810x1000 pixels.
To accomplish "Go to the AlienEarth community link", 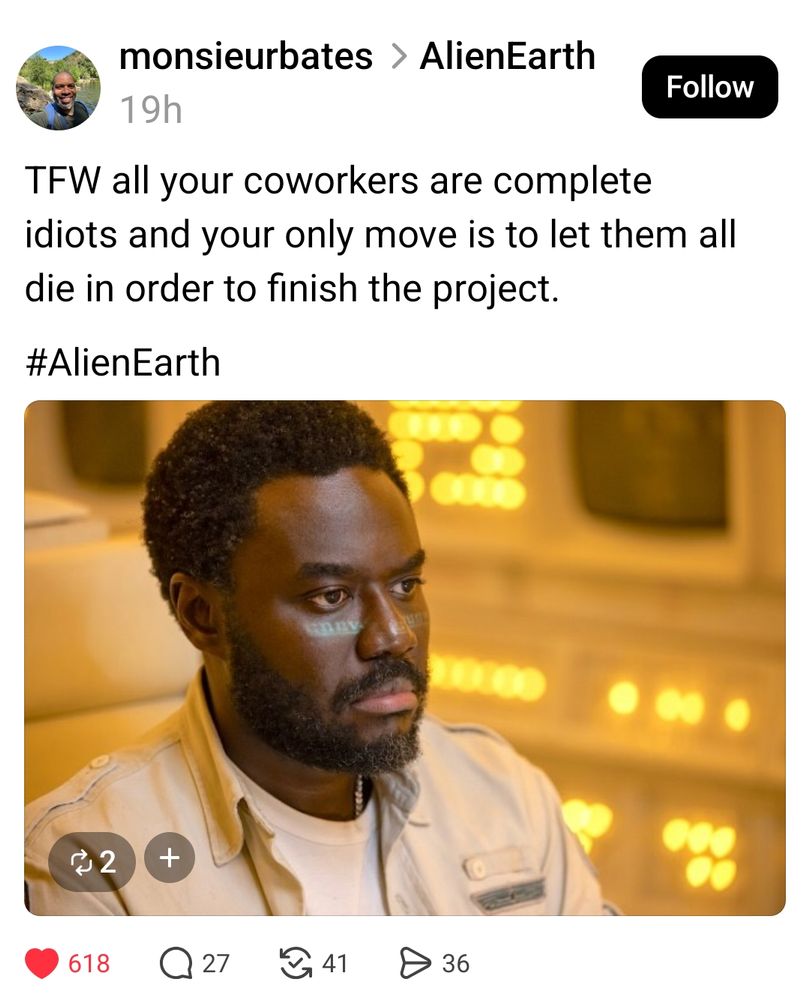I will pos(507,56).
